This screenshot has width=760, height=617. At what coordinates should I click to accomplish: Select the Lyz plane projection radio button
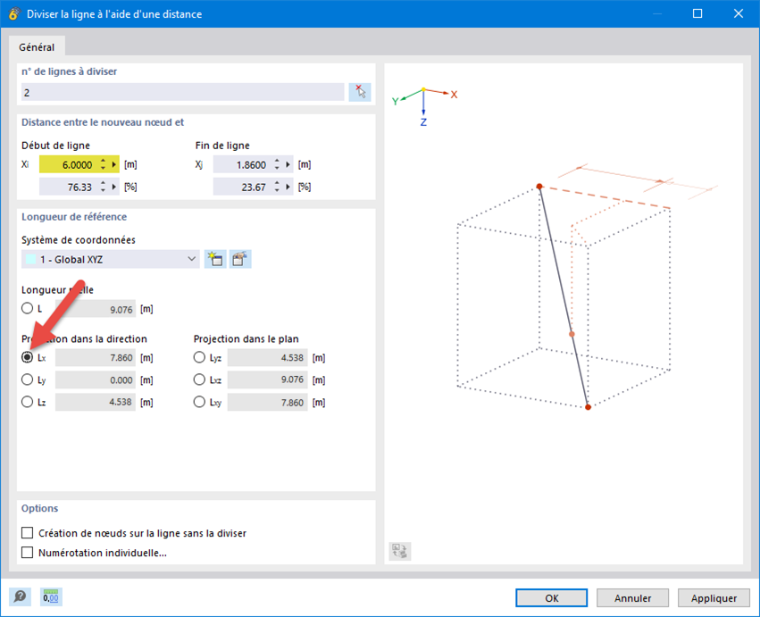pyautogui.click(x=199, y=357)
